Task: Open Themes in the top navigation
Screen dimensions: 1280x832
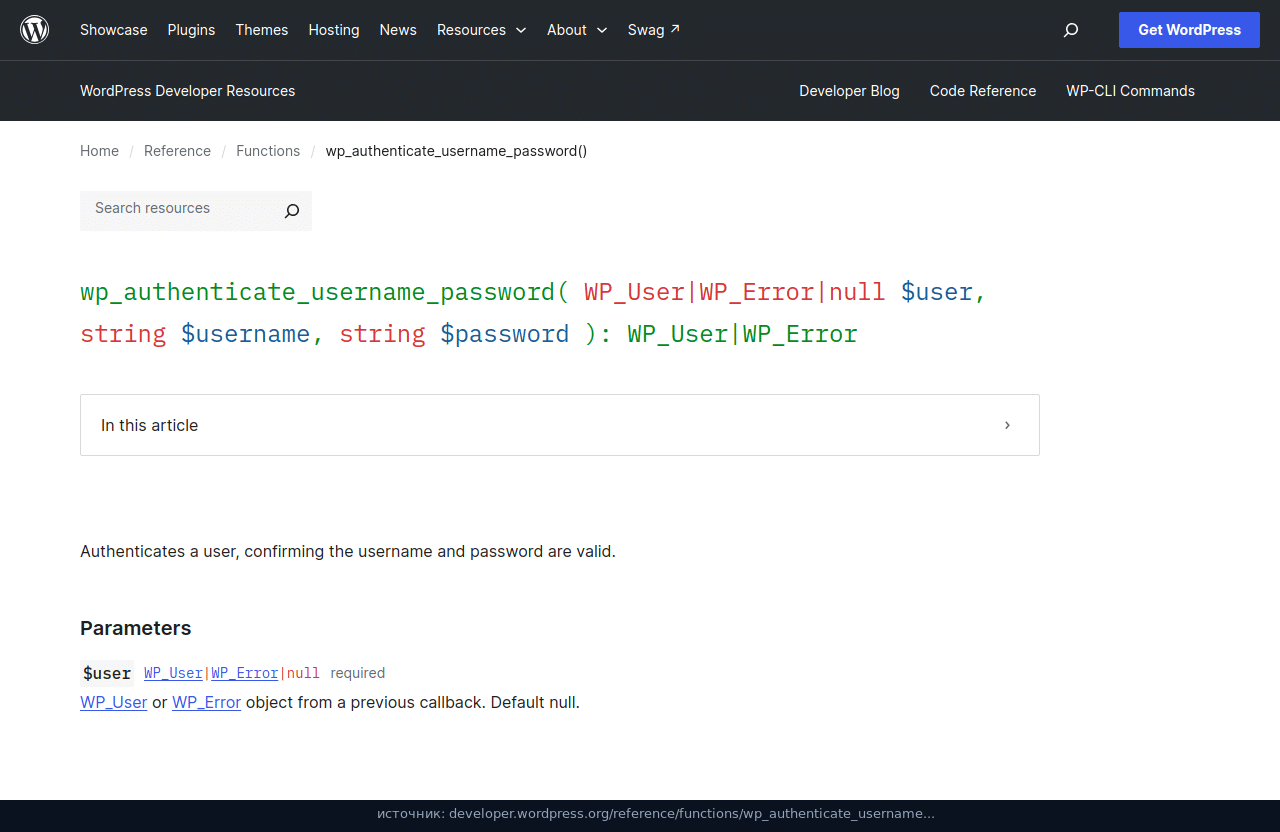Action: pyautogui.click(x=262, y=30)
